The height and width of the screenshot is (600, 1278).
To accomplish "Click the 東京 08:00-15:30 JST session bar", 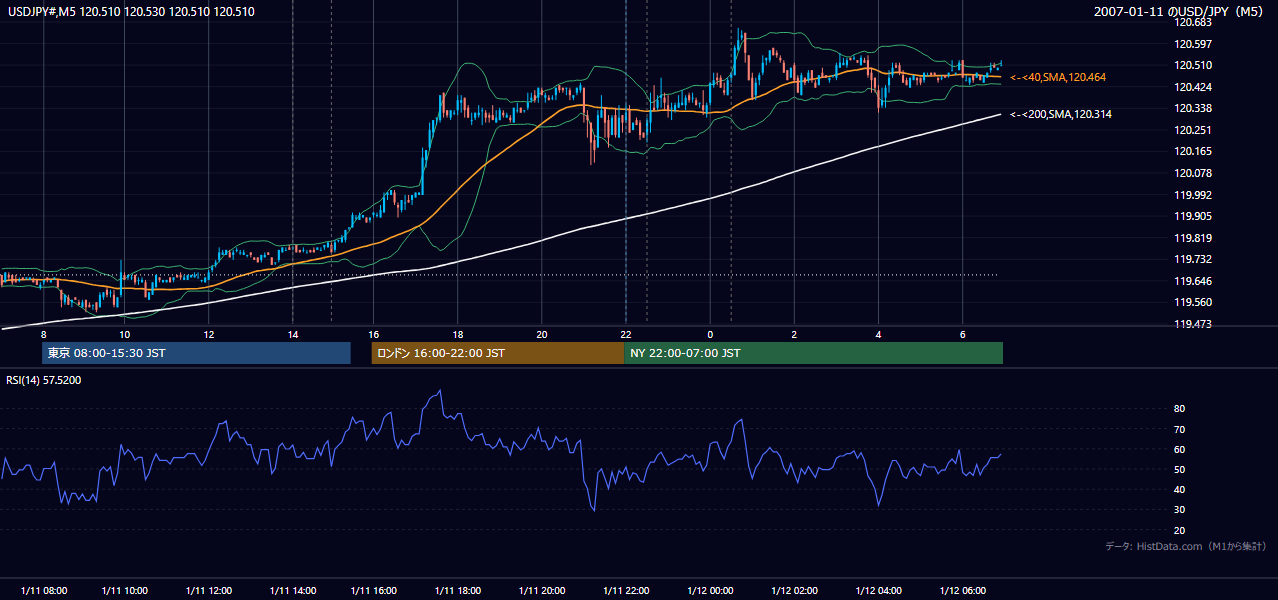I will click(197, 353).
